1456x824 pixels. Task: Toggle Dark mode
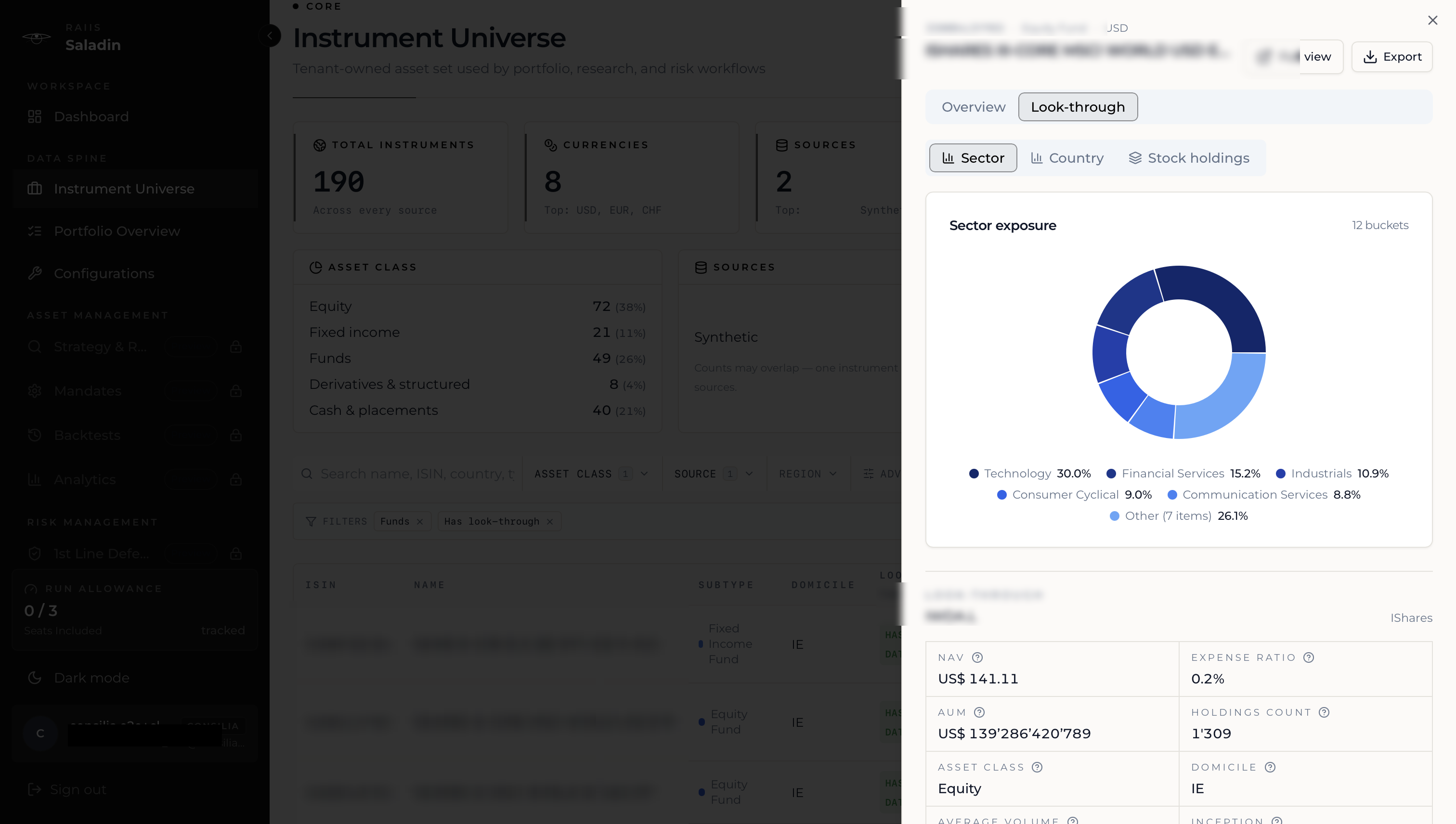click(x=135, y=677)
